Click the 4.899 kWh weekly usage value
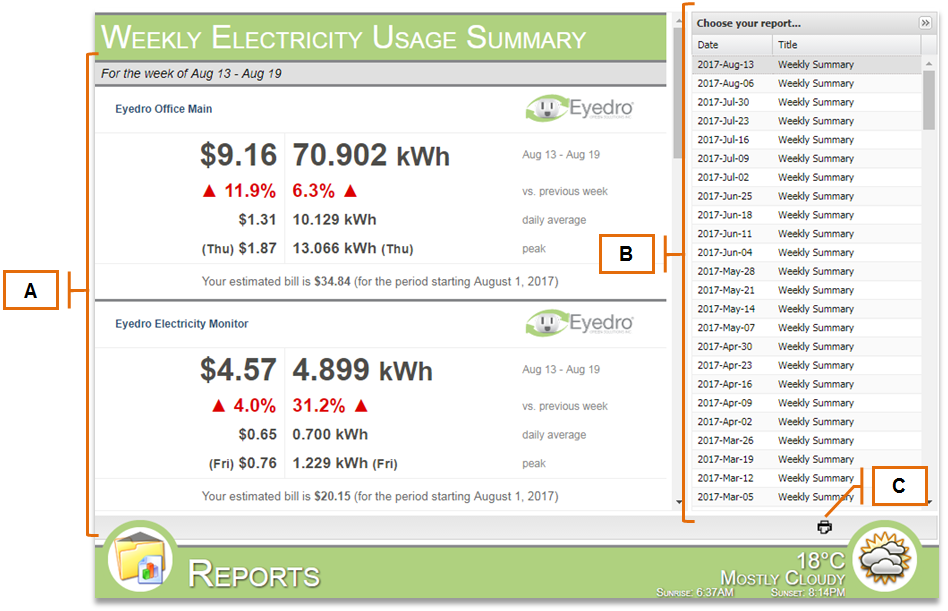This screenshot has height=611, width=948. (x=363, y=369)
